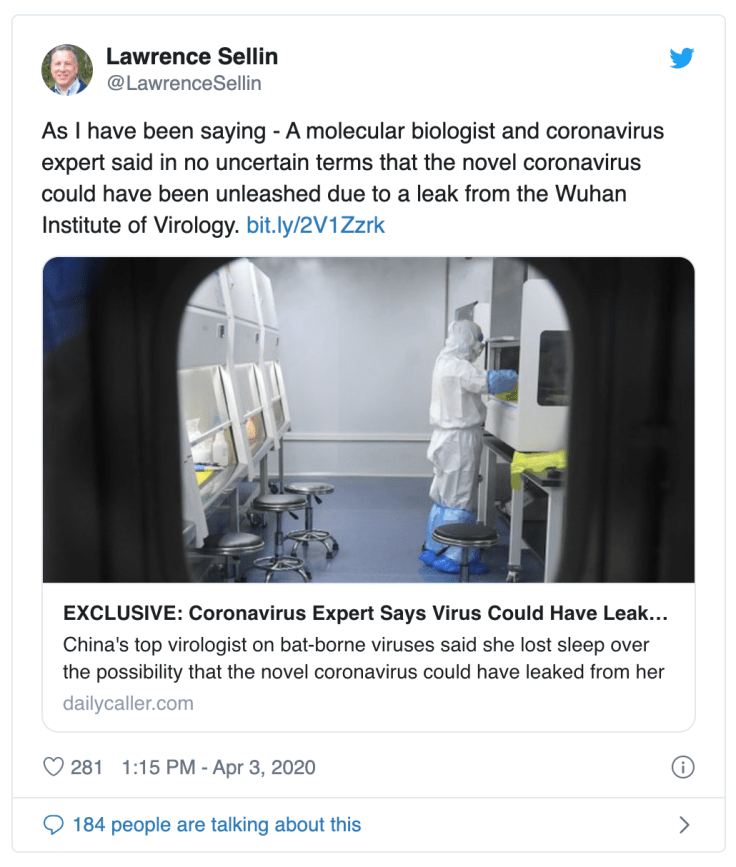Click the chevron arrow next to conversation link
Image resolution: width=736 pixels, height=867 pixels.
coord(684,824)
